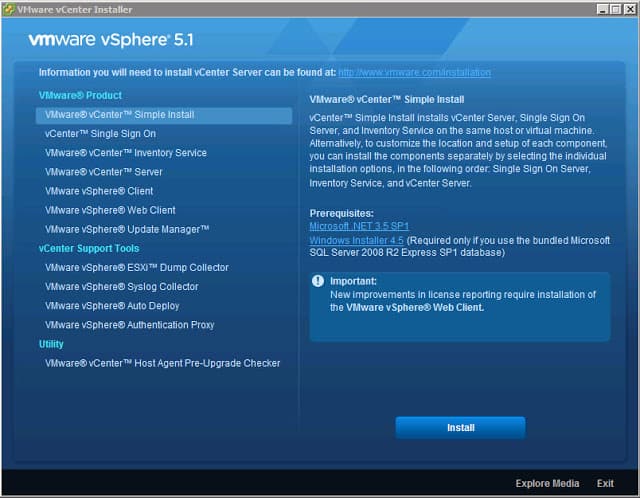Image resolution: width=640 pixels, height=498 pixels.
Task: Click the vmware vSphere 5.1 logo
Action: 111,40
